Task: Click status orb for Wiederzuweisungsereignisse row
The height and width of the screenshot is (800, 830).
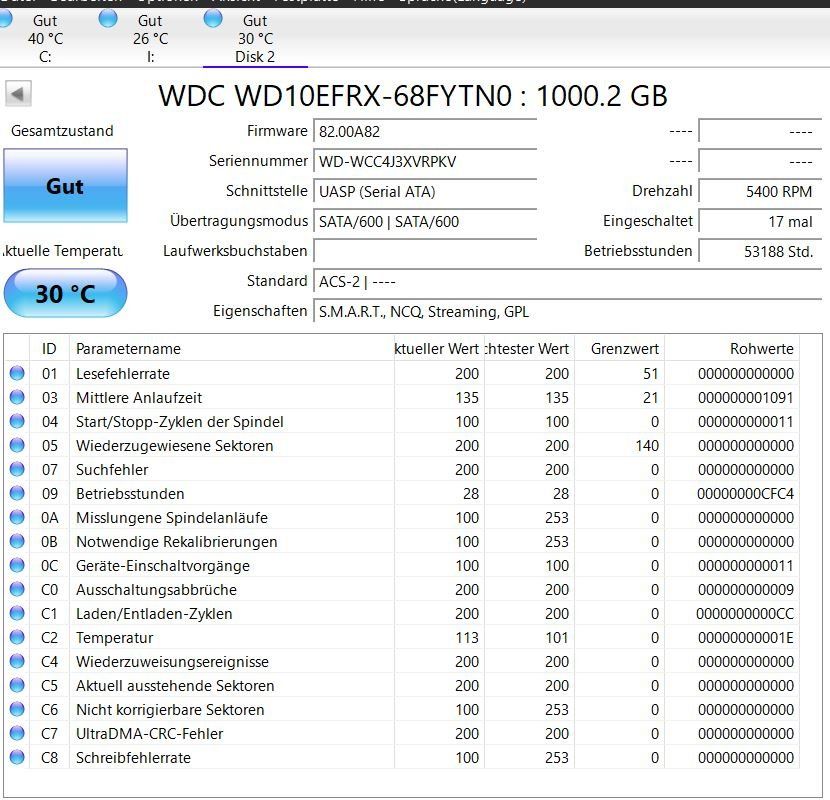Action: 17,661
